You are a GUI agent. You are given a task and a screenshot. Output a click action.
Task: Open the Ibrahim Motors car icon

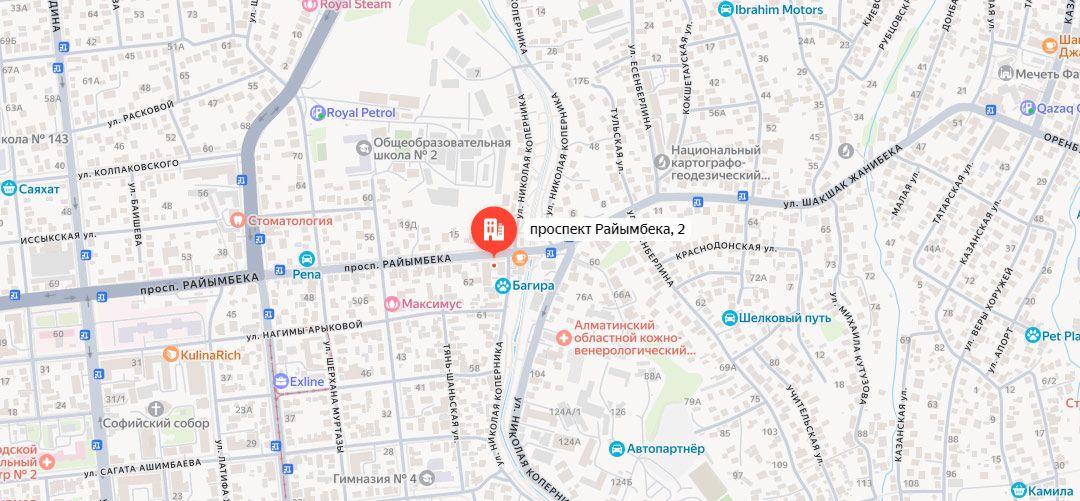(725, 10)
